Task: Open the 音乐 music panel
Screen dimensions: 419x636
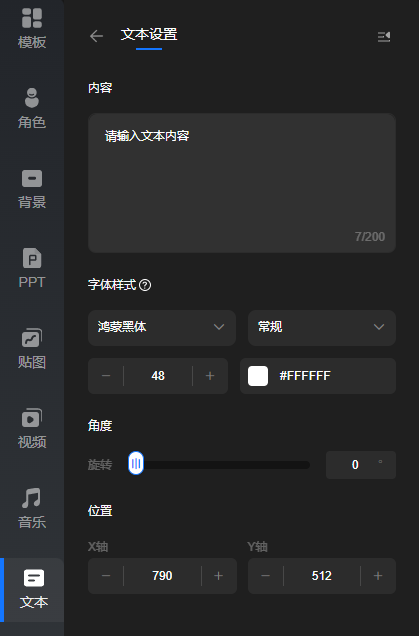Action: [32, 509]
